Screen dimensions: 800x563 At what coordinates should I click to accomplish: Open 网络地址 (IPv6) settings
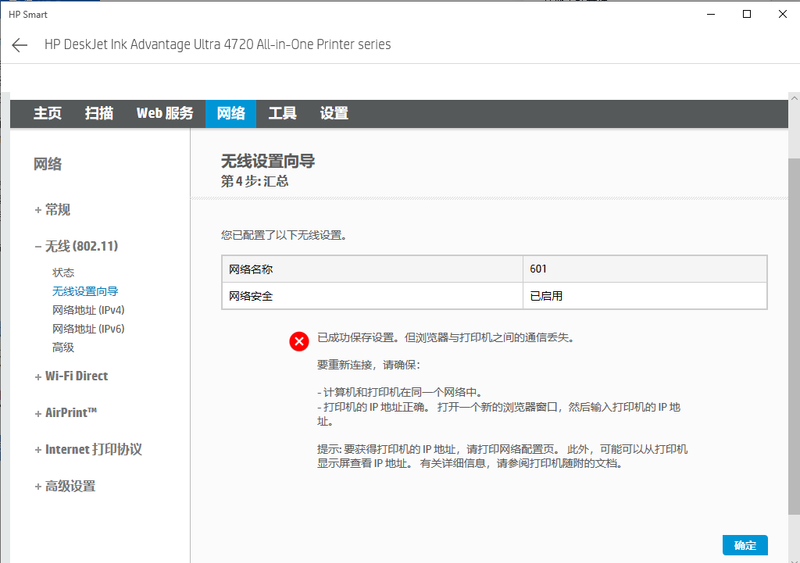click(x=88, y=329)
